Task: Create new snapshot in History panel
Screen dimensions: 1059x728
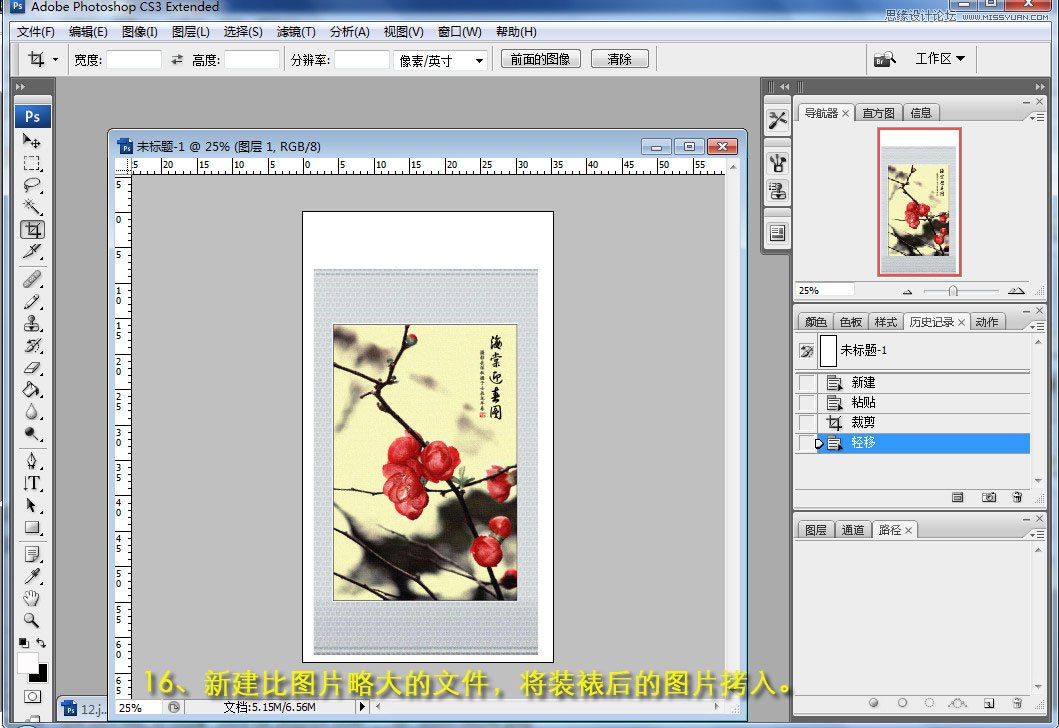Action: (x=989, y=498)
